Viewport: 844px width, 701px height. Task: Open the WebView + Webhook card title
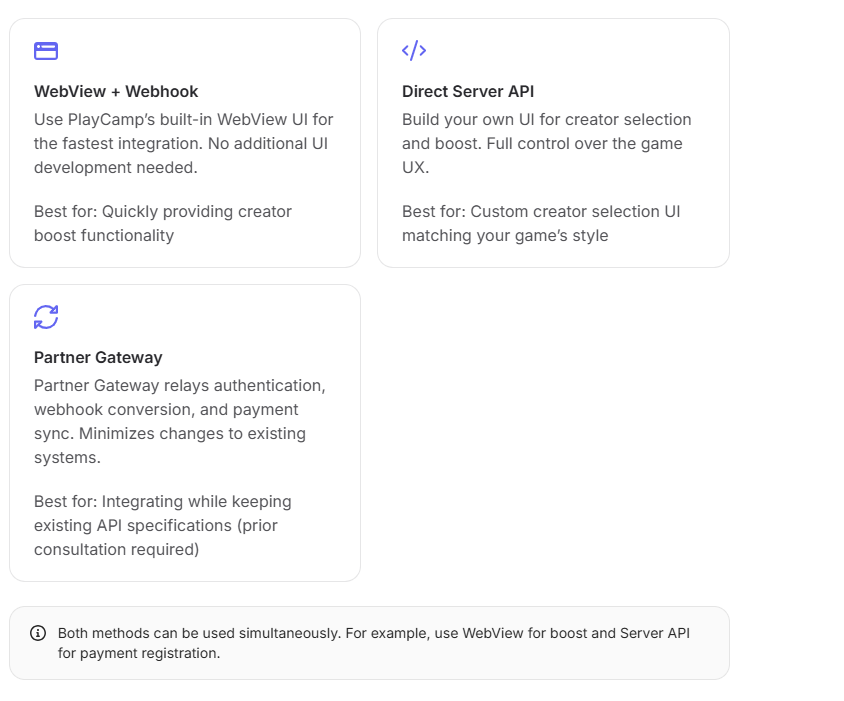click(x=116, y=92)
